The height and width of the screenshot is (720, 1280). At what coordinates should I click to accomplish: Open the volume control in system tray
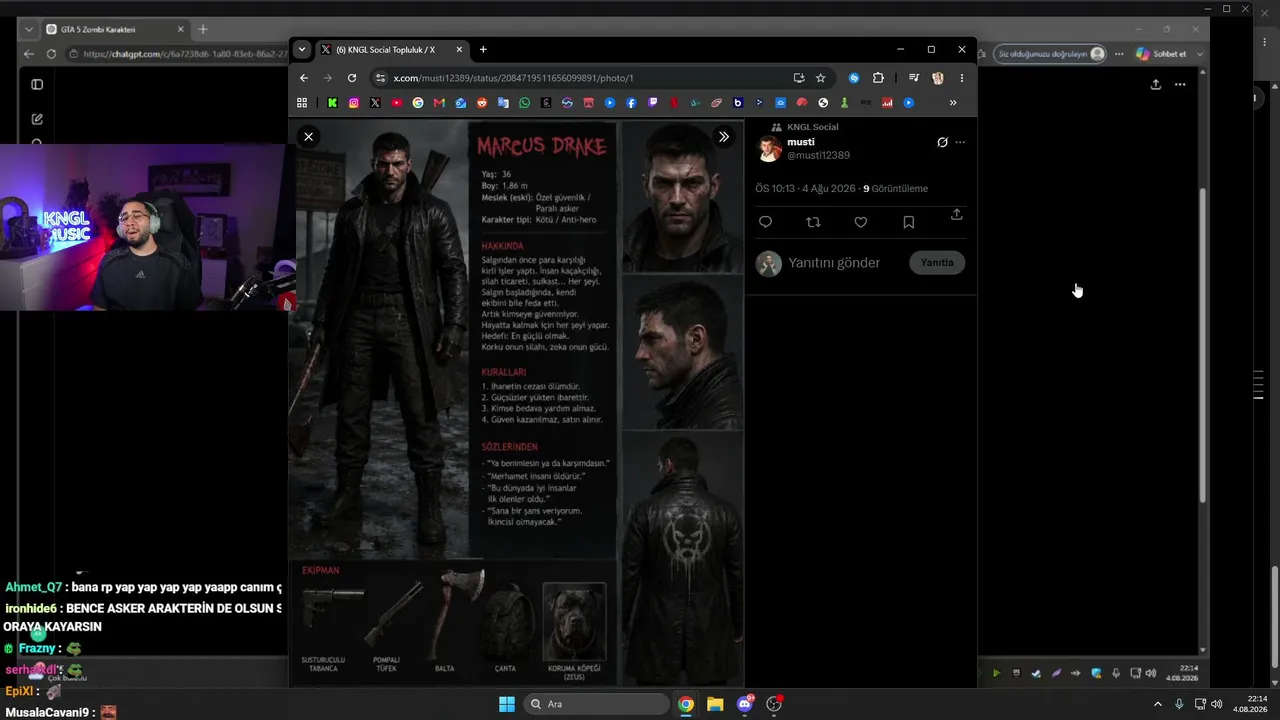[1217, 704]
